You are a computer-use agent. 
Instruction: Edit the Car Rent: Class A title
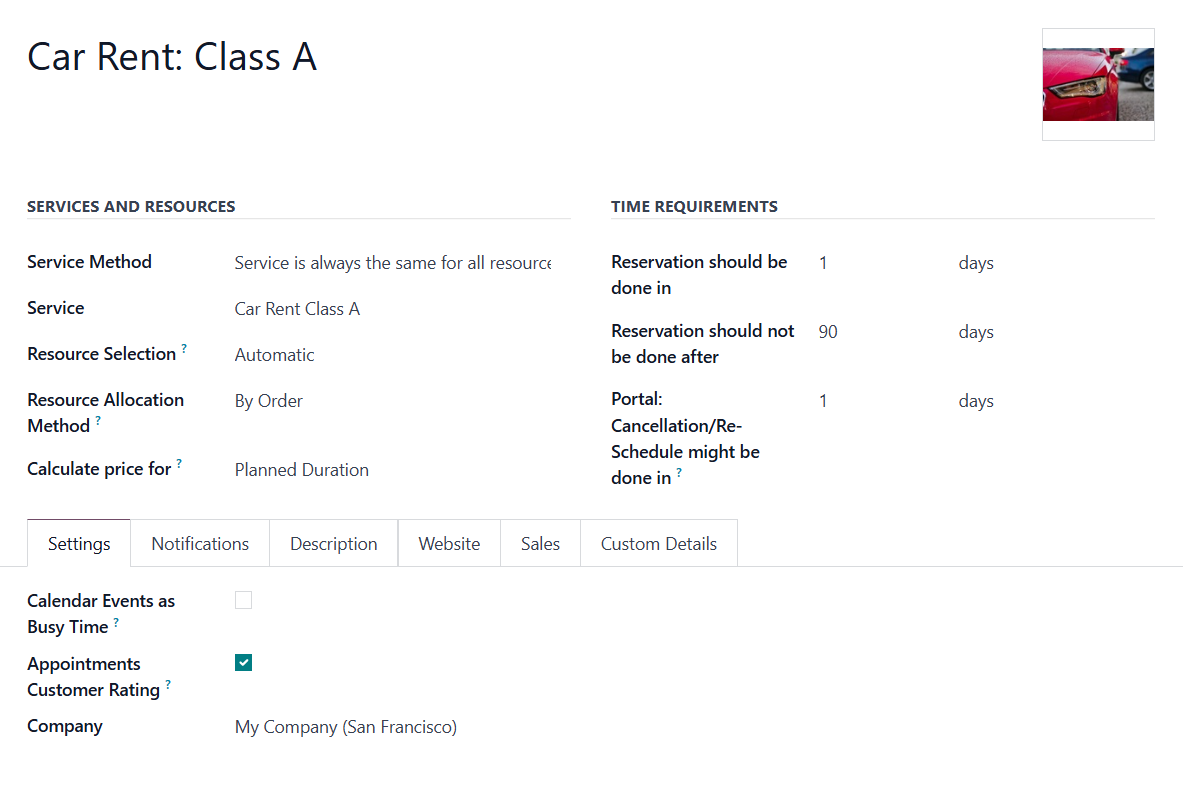[172, 57]
